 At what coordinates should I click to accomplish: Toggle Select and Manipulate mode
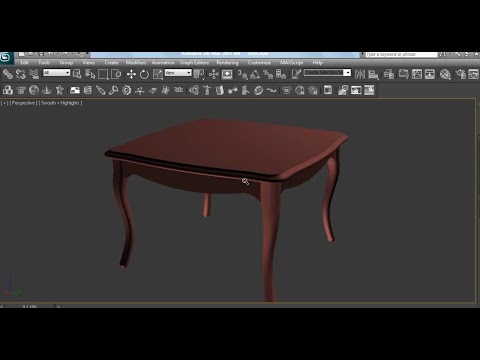click(214, 74)
